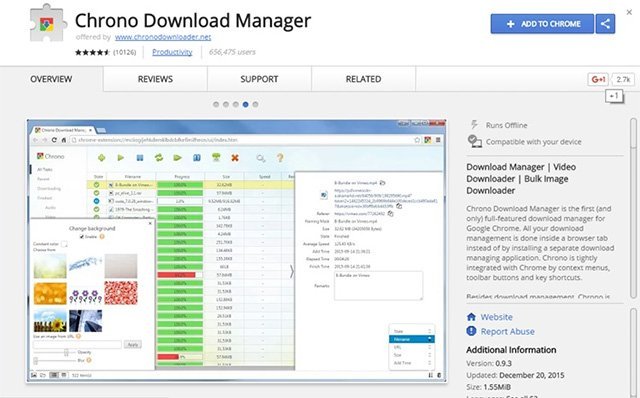Click the yellow question-mark Help icon in preview
Screen dimensions: 640x398
click(280, 158)
